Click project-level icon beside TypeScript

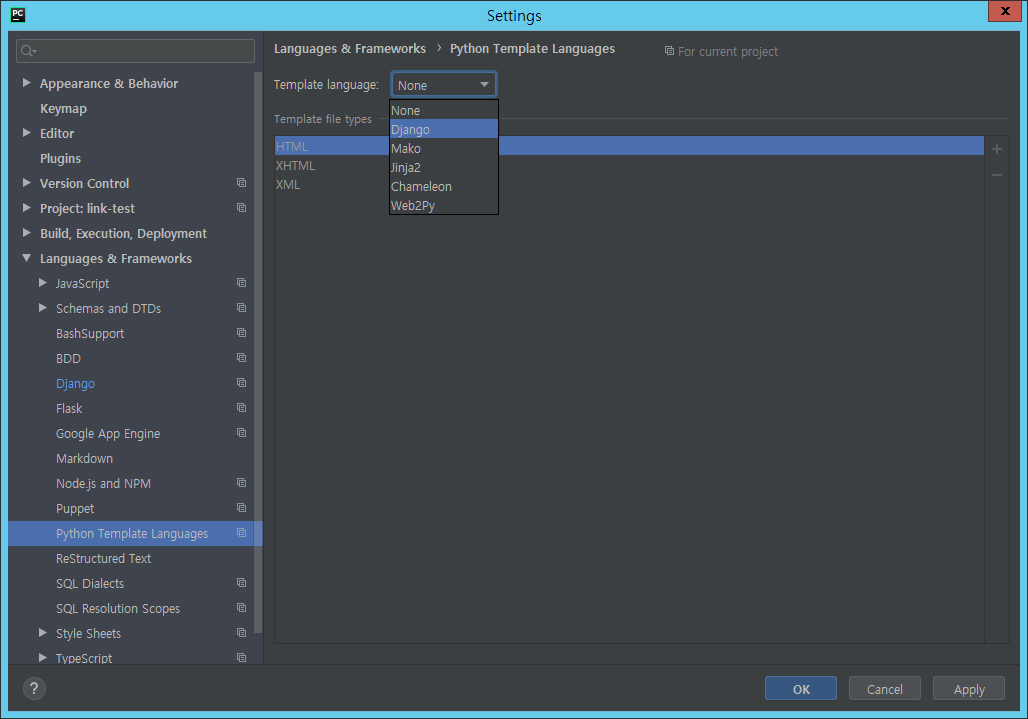click(241, 657)
